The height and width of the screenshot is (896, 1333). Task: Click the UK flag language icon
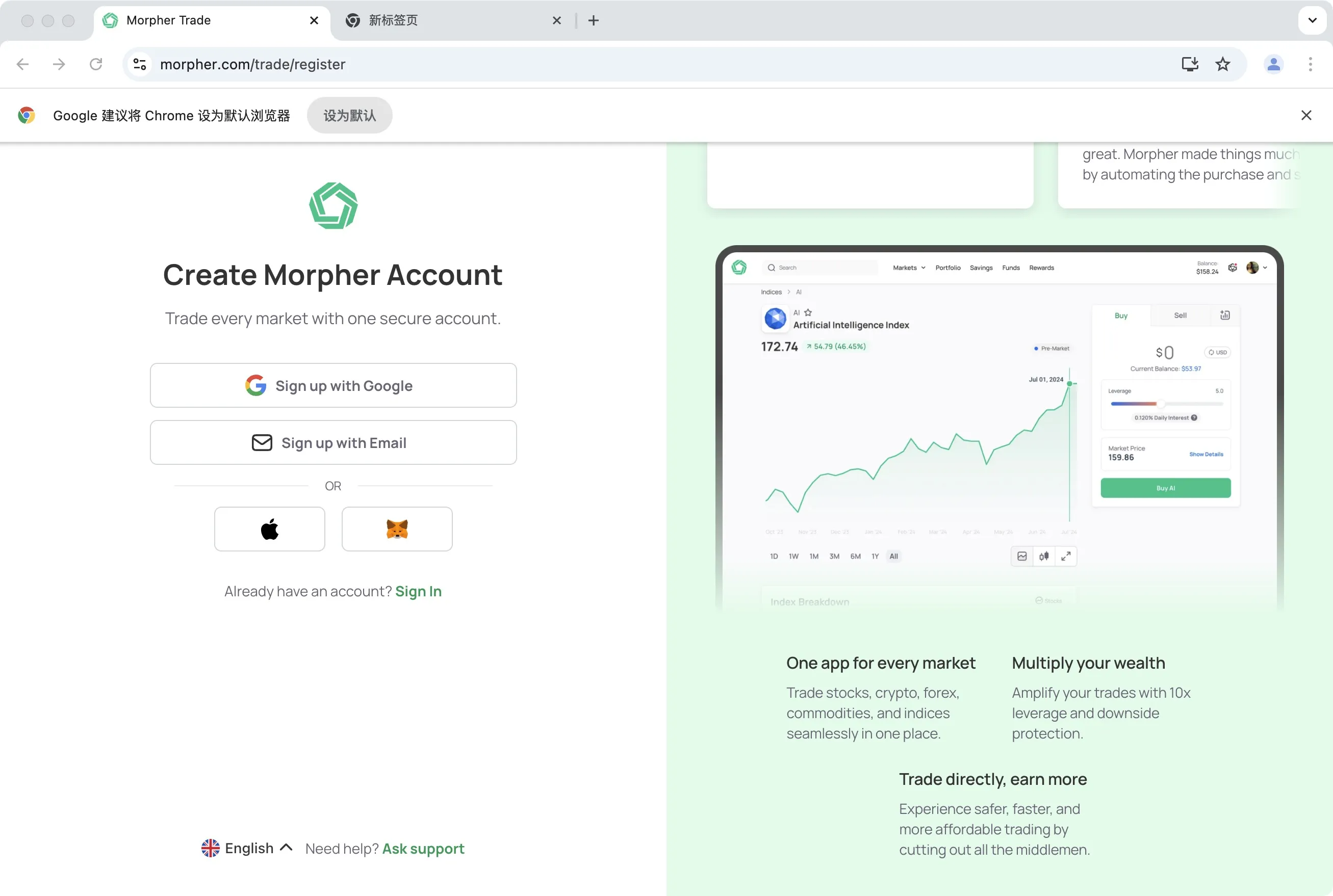(211, 848)
